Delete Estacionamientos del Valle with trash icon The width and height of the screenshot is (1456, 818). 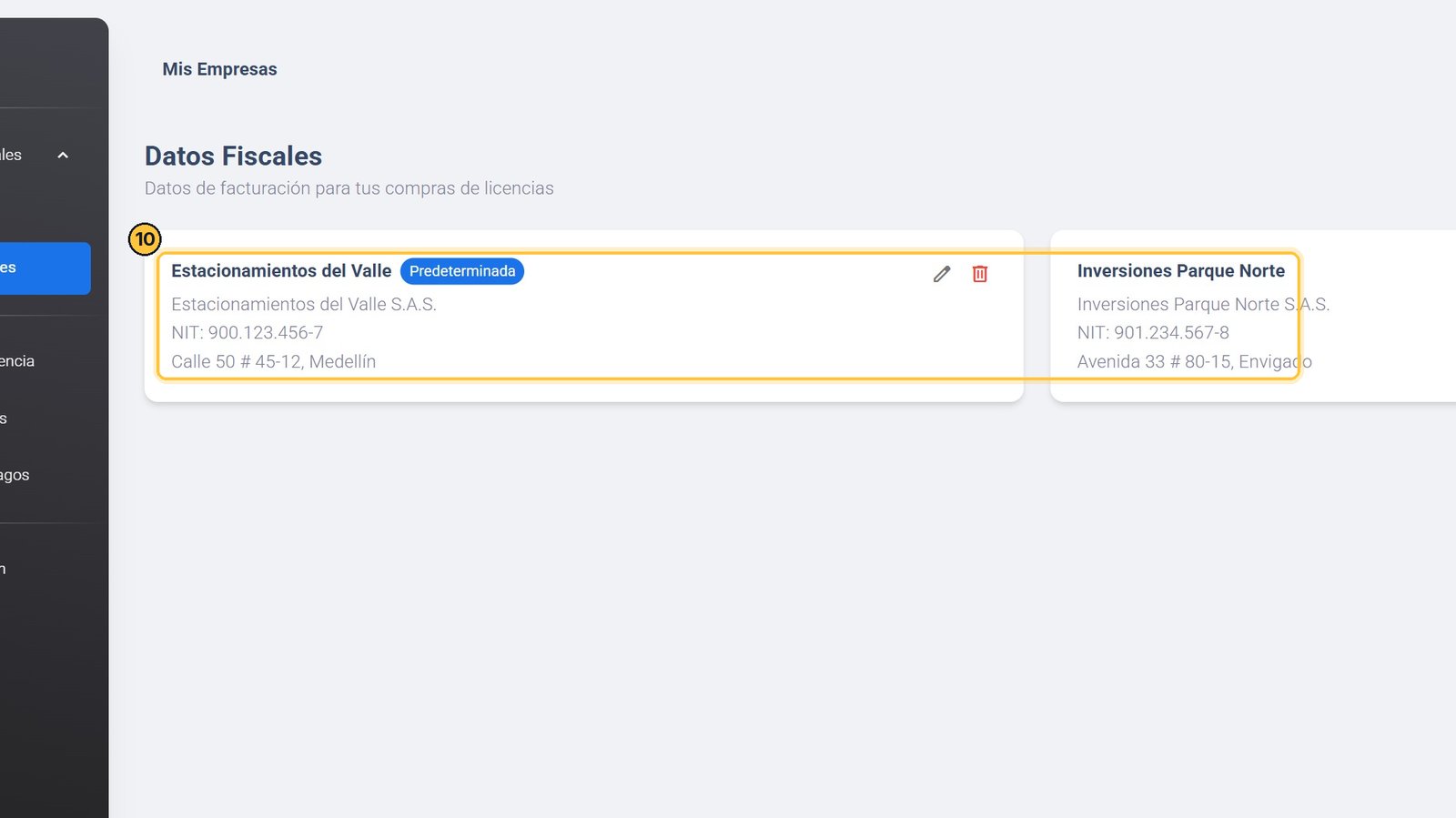click(980, 274)
